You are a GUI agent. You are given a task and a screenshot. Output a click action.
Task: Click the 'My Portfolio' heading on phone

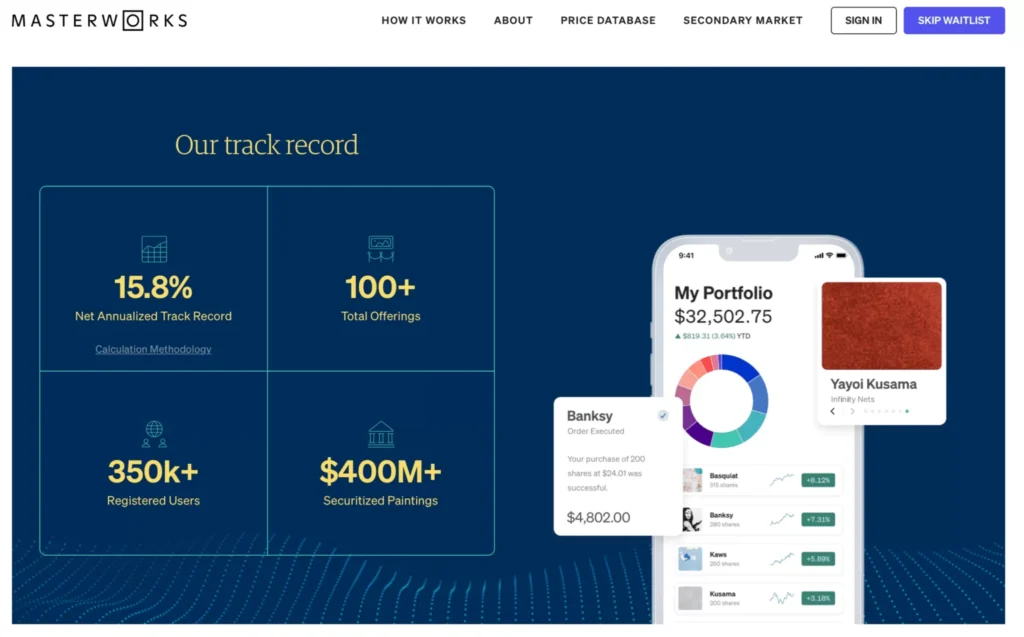pyautogui.click(x=724, y=293)
